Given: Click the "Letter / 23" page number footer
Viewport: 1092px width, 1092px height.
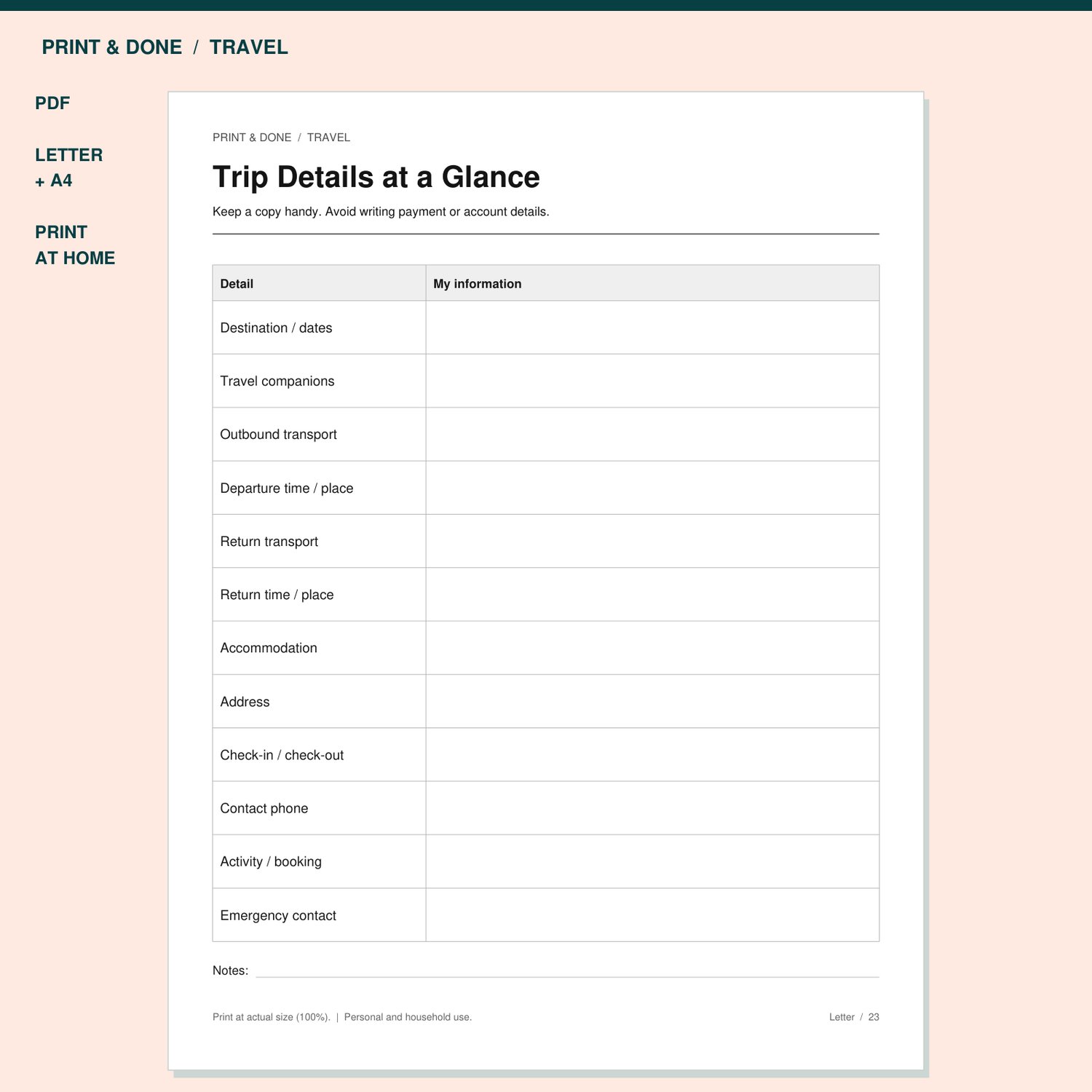Looking at the screenshot, I should click(854, 1017).
